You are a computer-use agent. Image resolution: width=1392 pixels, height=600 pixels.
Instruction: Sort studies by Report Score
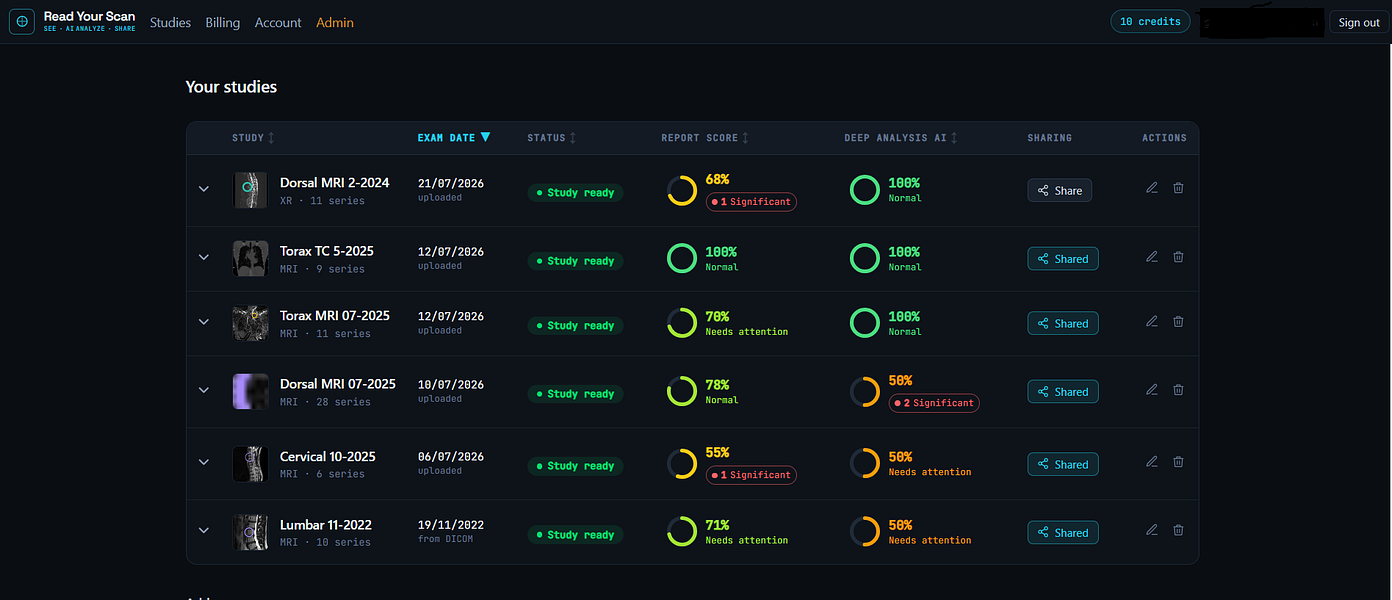705,138
